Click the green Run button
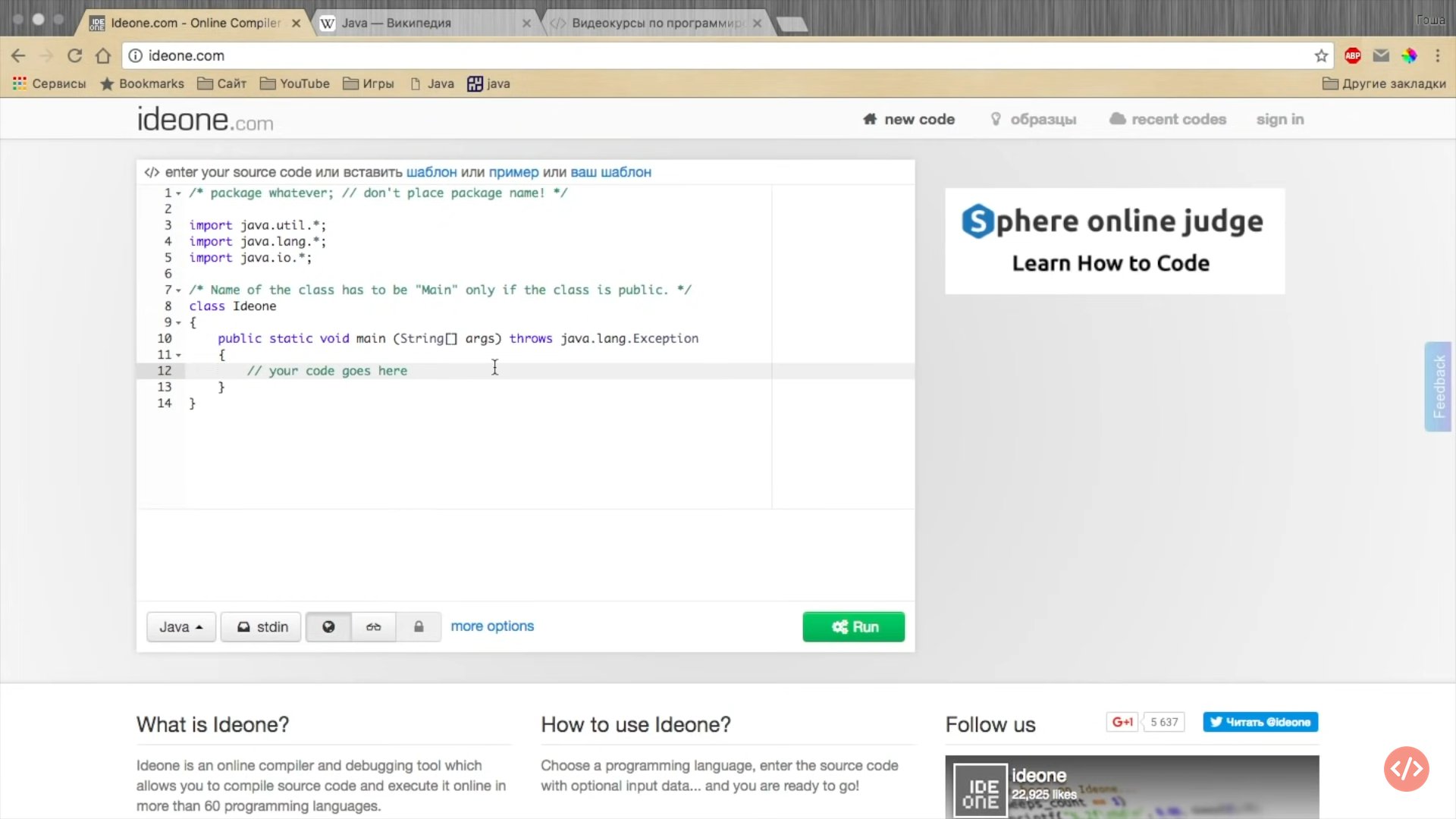The width and height of the screenshot is (1456, 819). 853,627
